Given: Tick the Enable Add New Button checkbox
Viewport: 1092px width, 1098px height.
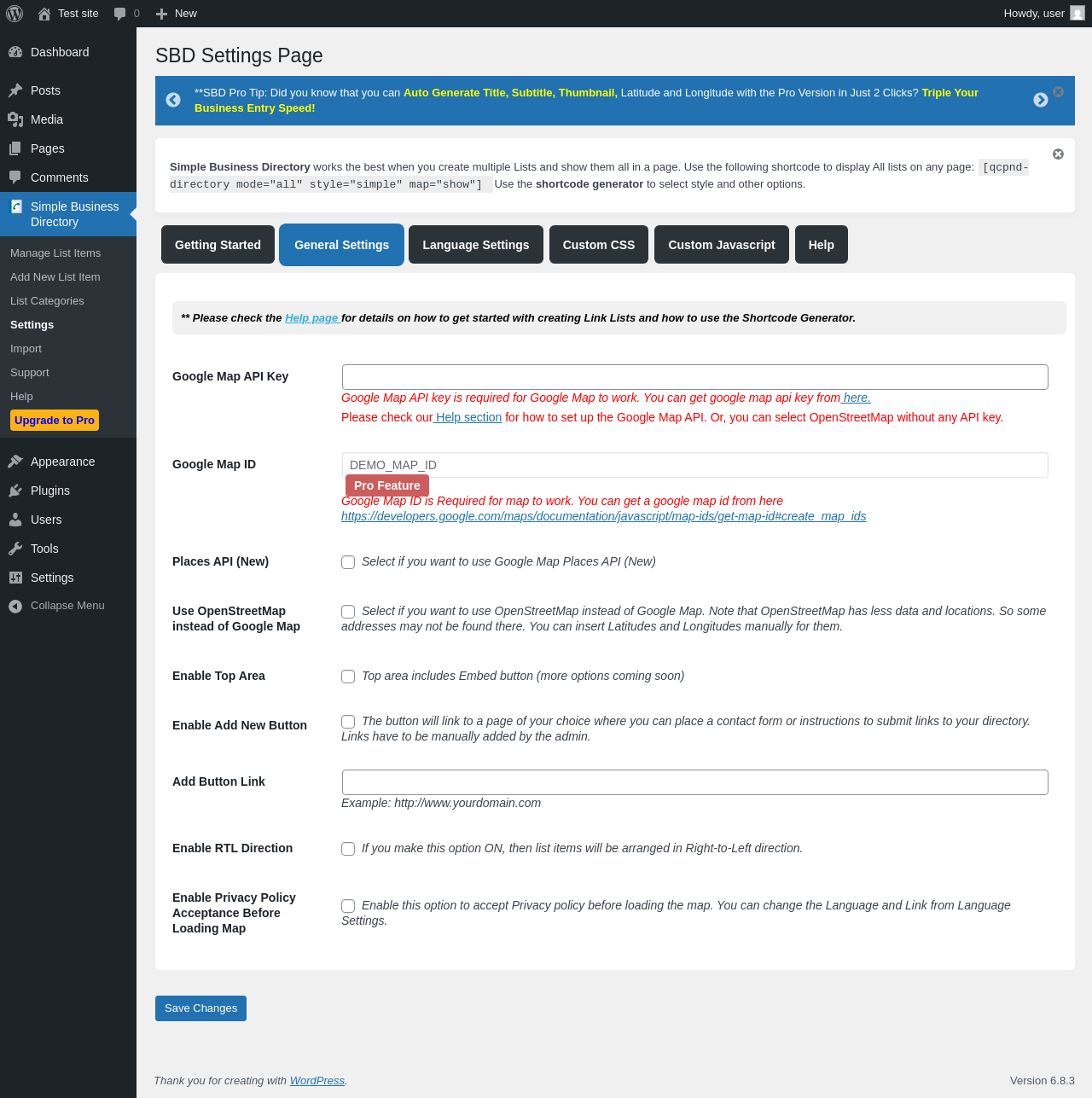Looking at the screenshot, I should (x=348, y=722).
